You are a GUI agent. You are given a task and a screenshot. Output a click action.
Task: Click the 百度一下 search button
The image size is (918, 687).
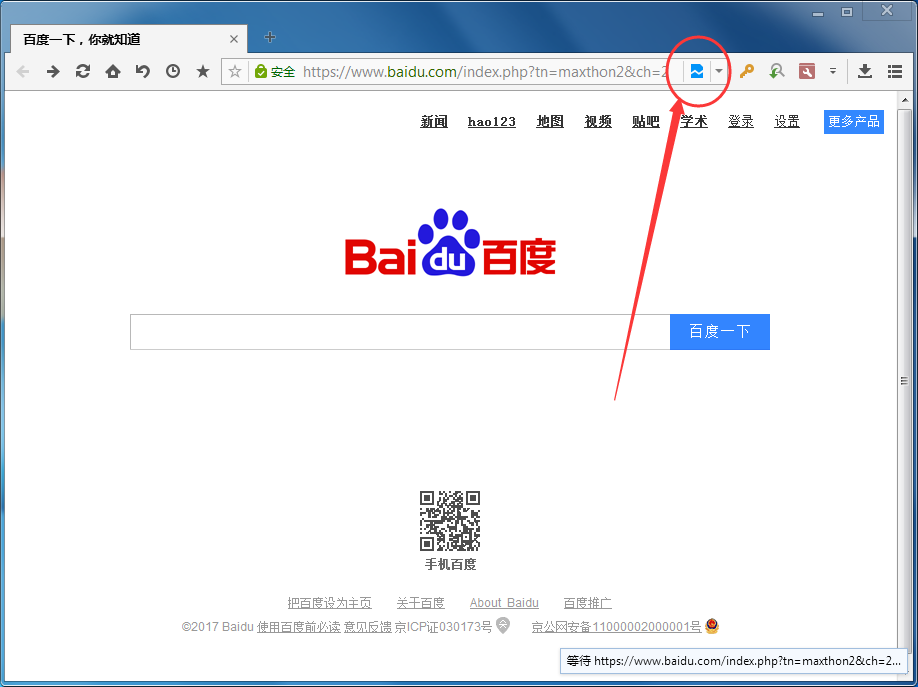[x=719, y=331]
